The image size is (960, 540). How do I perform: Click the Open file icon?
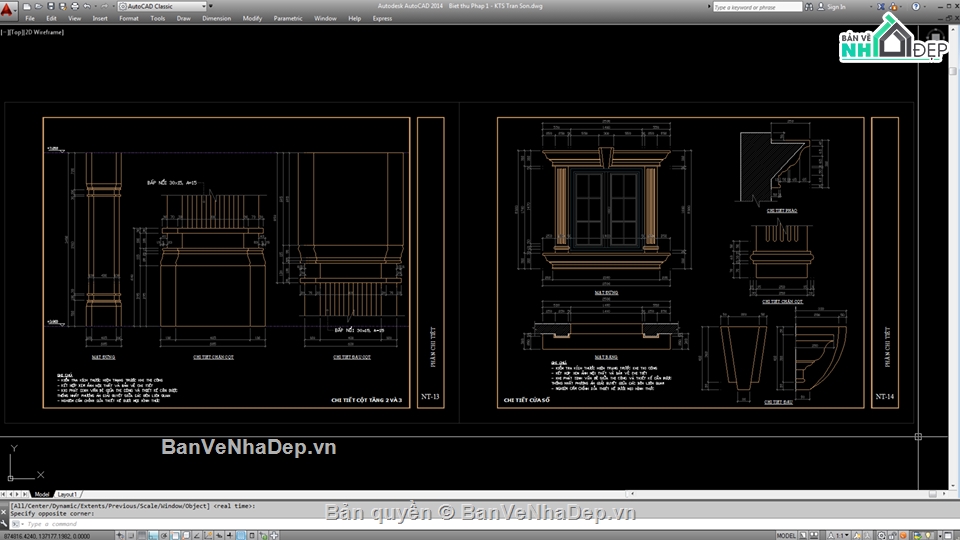coord(39,6)
